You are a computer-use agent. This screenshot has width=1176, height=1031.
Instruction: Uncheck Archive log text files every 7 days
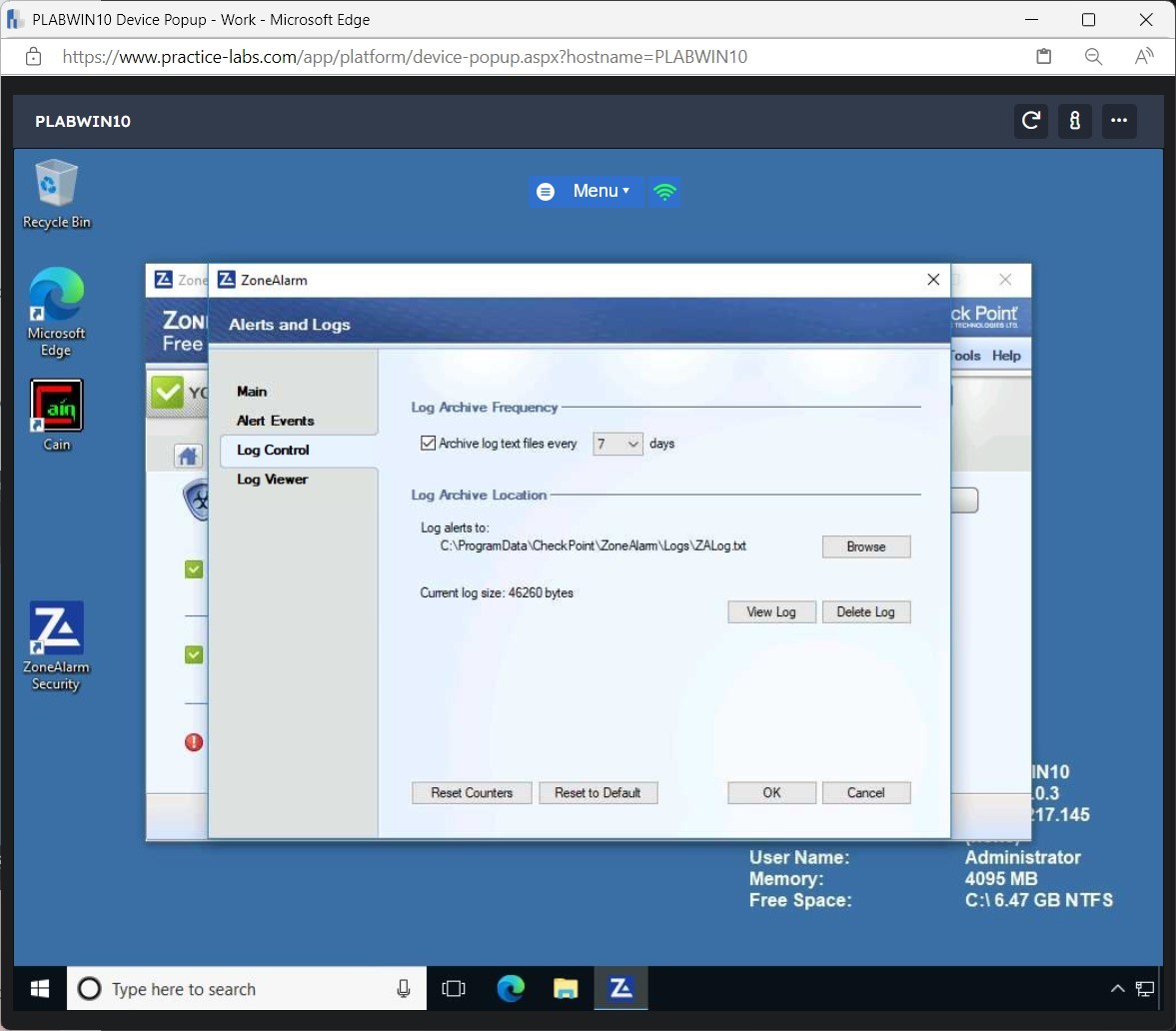tap(429, 443)
